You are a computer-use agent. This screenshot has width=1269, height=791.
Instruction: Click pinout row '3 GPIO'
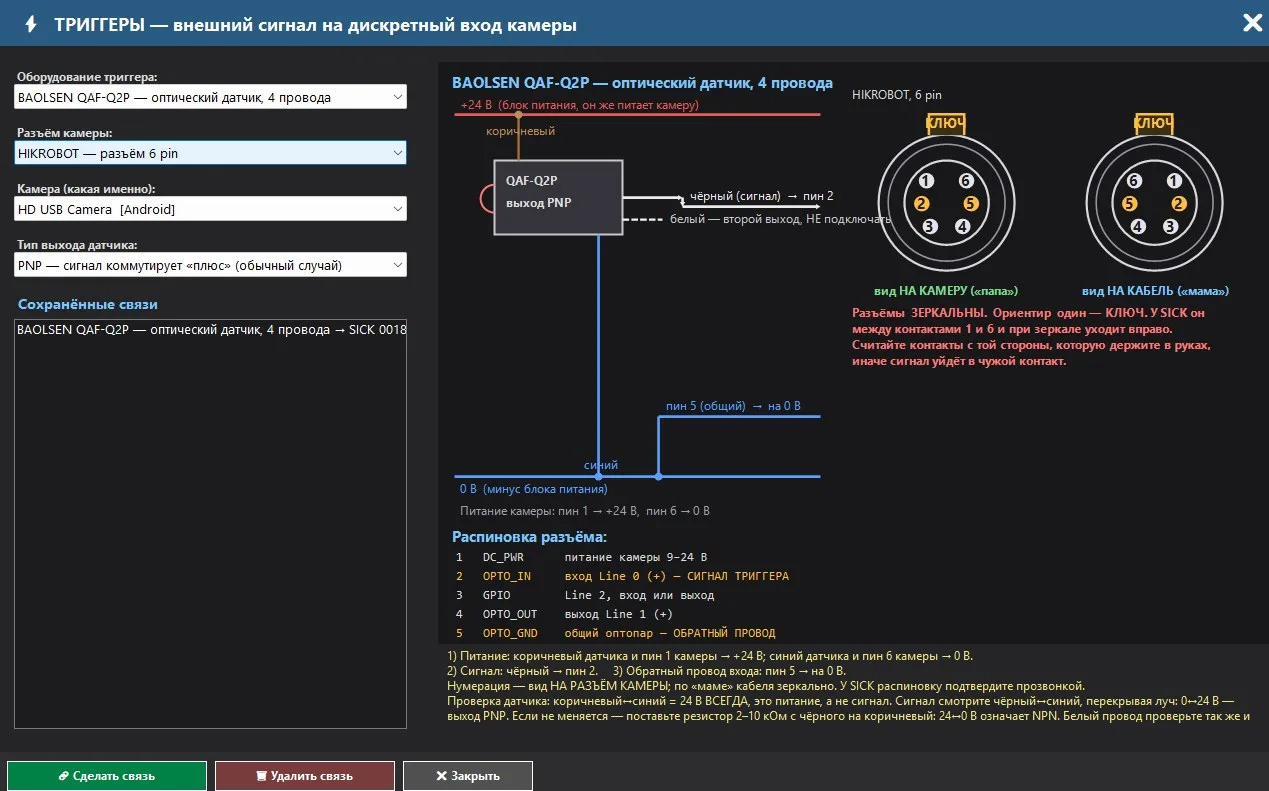[x=585, y=595]
